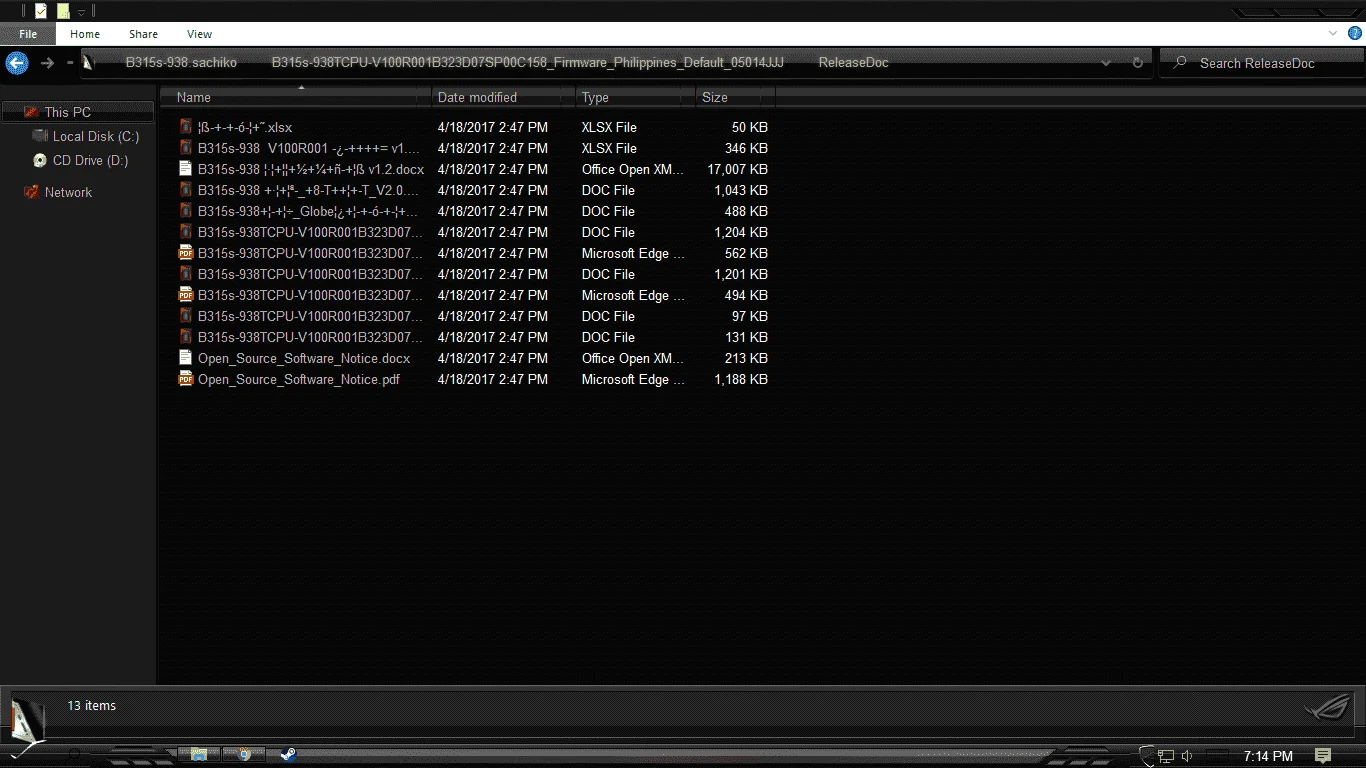Open the address bar history dropdown
The height and width of the screenshot is (768, 1366).
pyautogui.click(x=1106, y=63)
